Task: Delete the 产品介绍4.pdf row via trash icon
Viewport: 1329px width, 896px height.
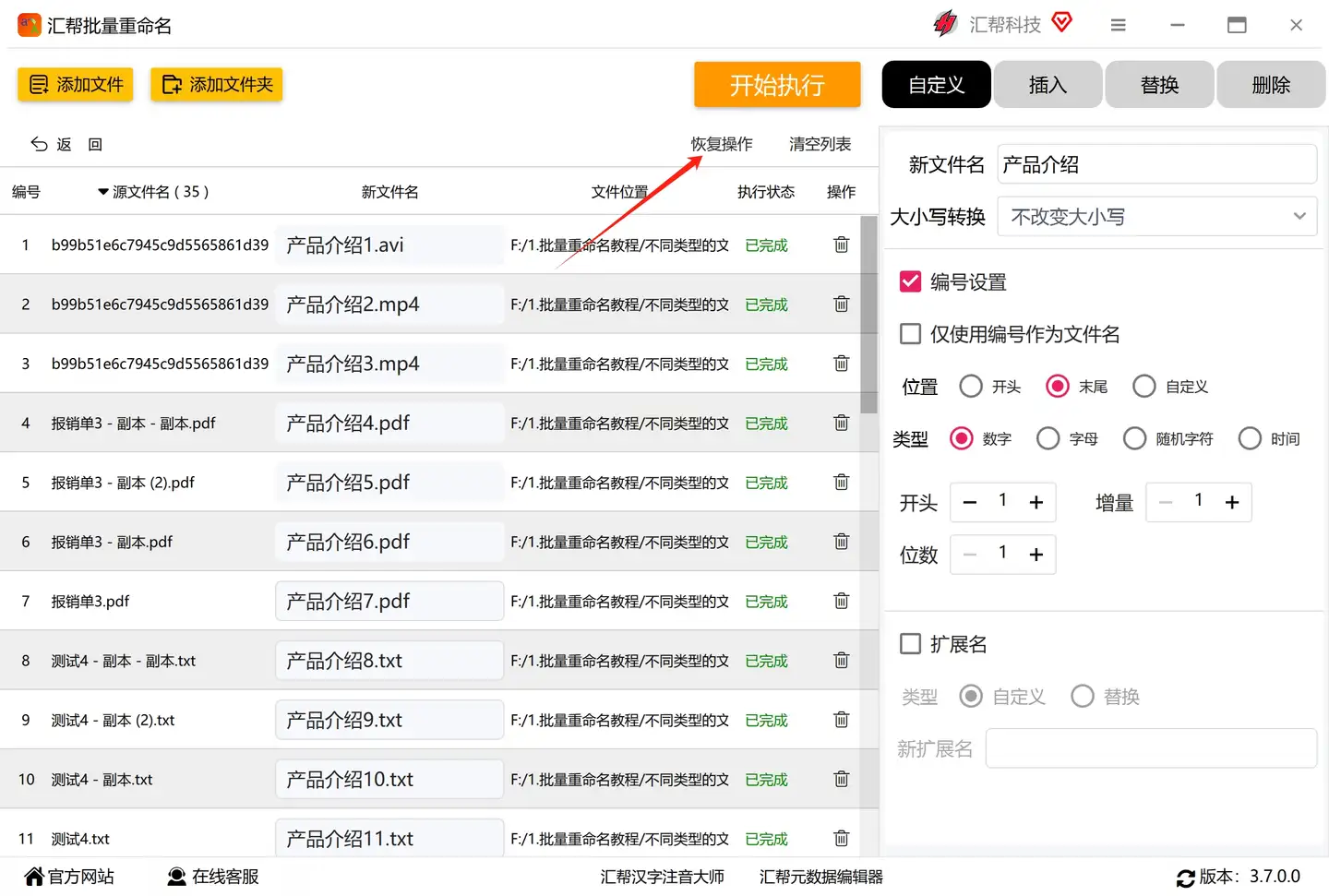Action: click(841, 423)
